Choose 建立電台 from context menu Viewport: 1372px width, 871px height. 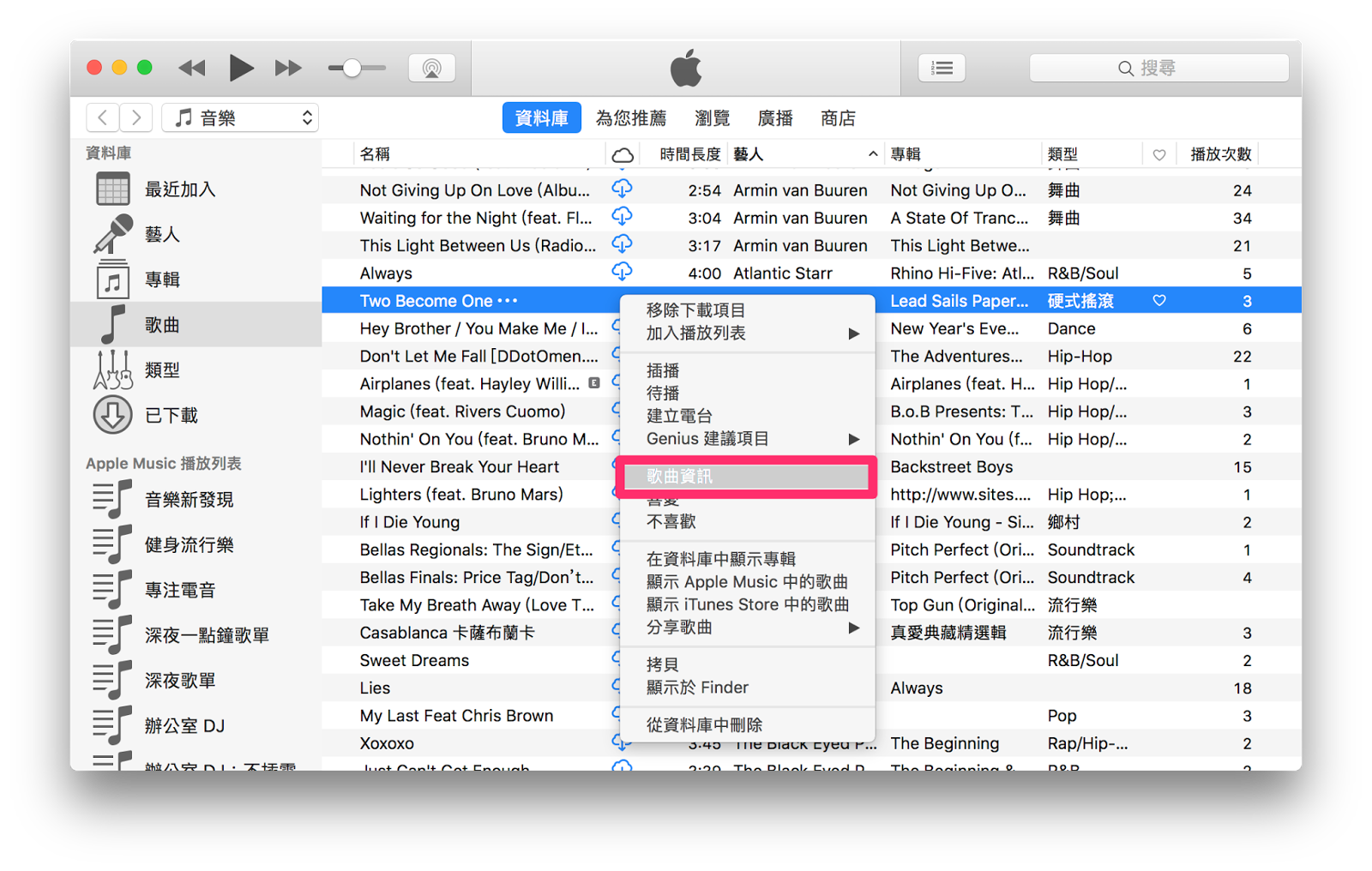747,416
